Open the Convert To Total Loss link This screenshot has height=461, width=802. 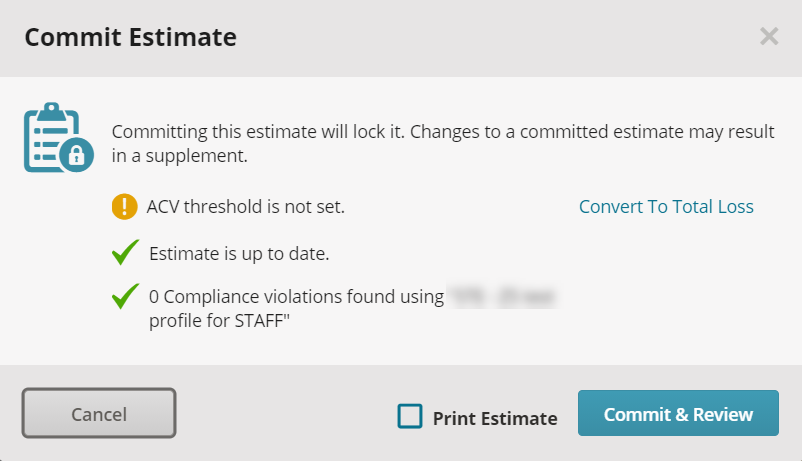(x=666, y=207)
